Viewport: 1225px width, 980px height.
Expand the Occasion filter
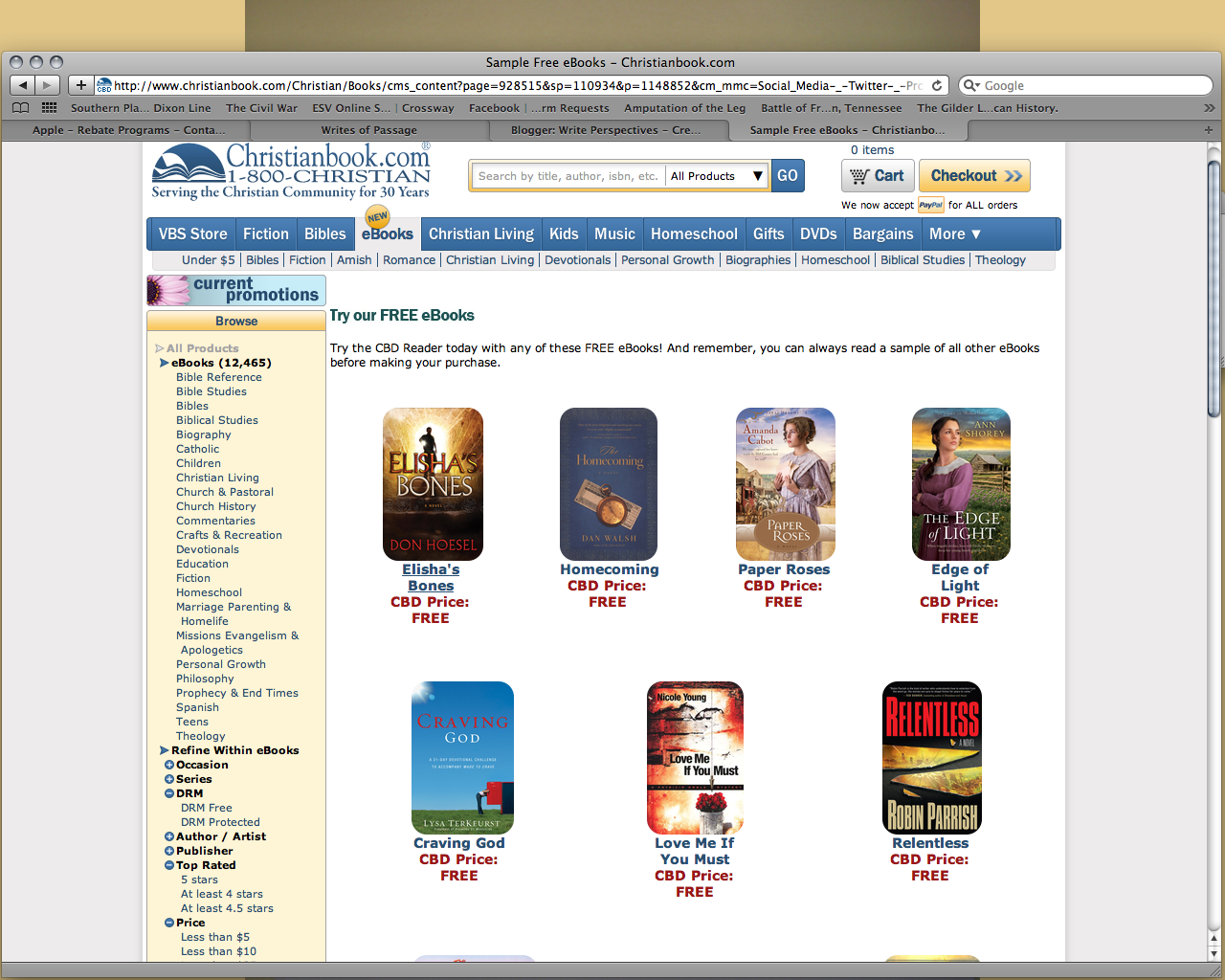click(x=169, y=765)
